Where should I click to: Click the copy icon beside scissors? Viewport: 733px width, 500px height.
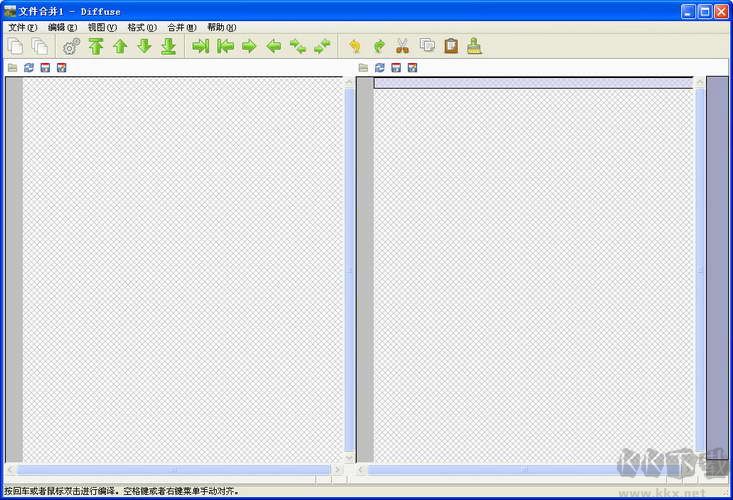(427, 45)
